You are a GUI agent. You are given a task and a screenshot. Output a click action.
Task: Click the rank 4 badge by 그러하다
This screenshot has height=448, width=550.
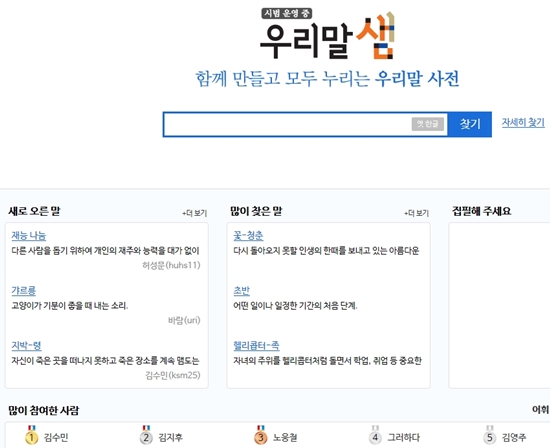(375, 435)
